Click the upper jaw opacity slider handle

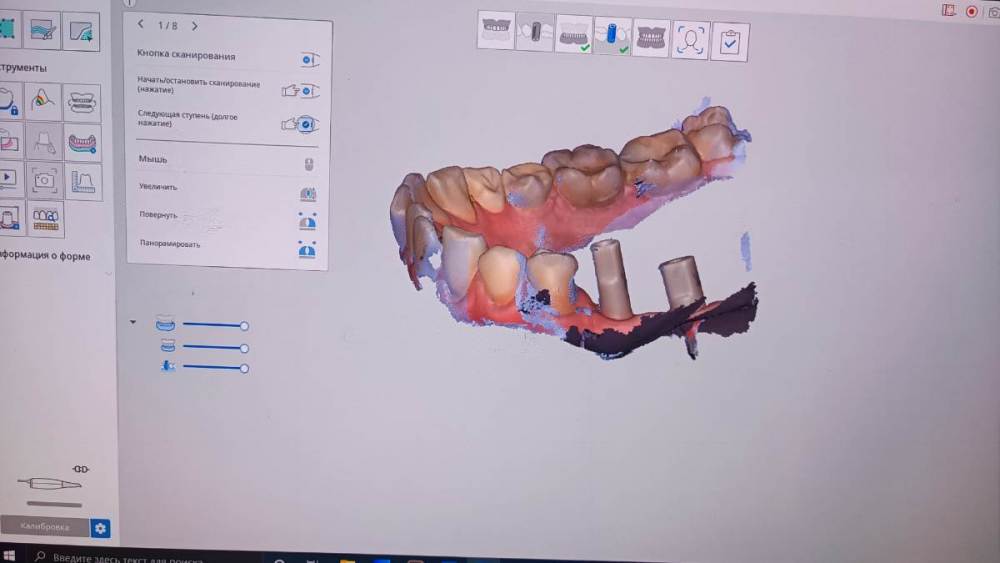pos(244,326)
